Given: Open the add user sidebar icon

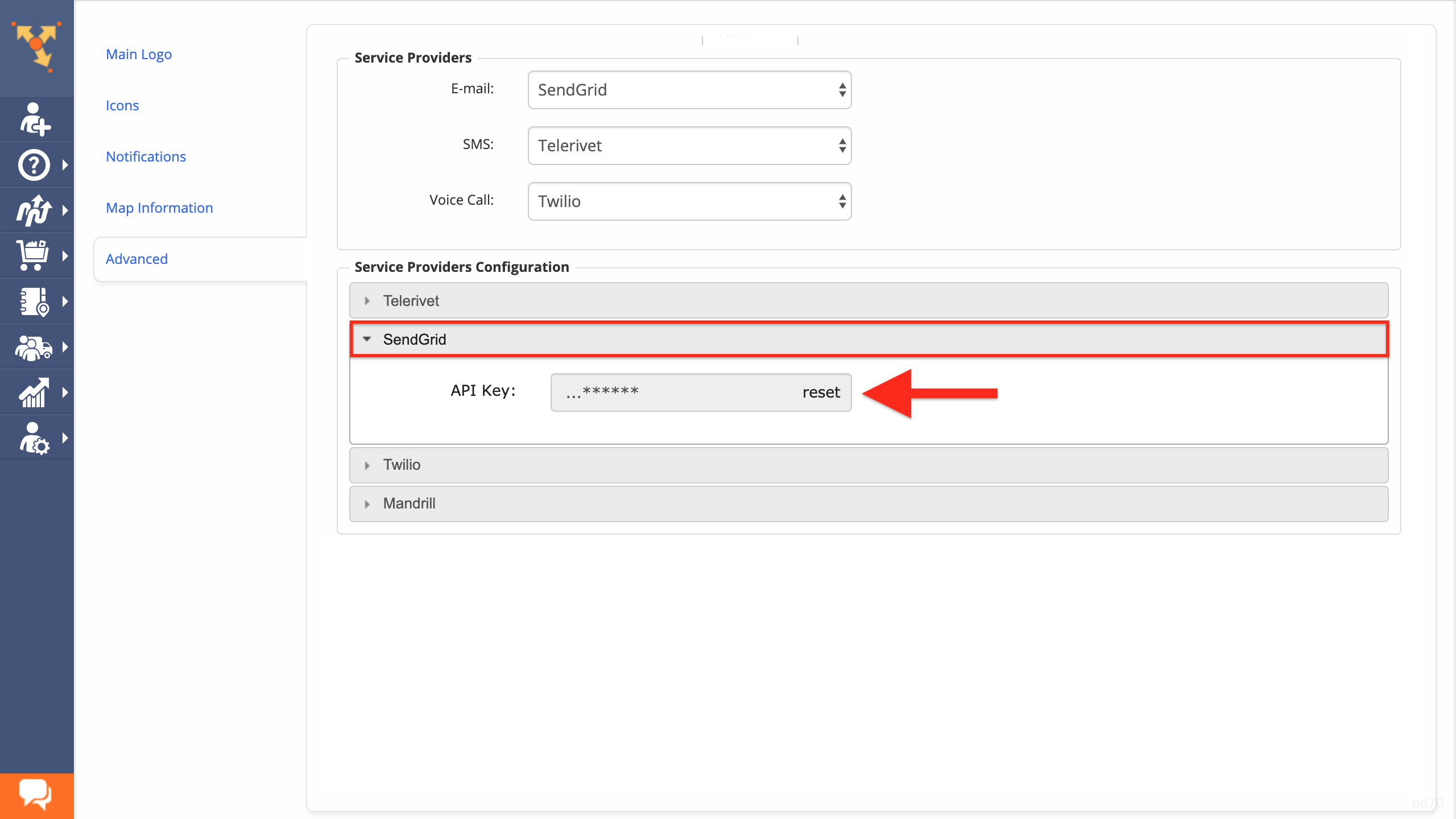Looking at the screenshot, I should click(35, 119).
